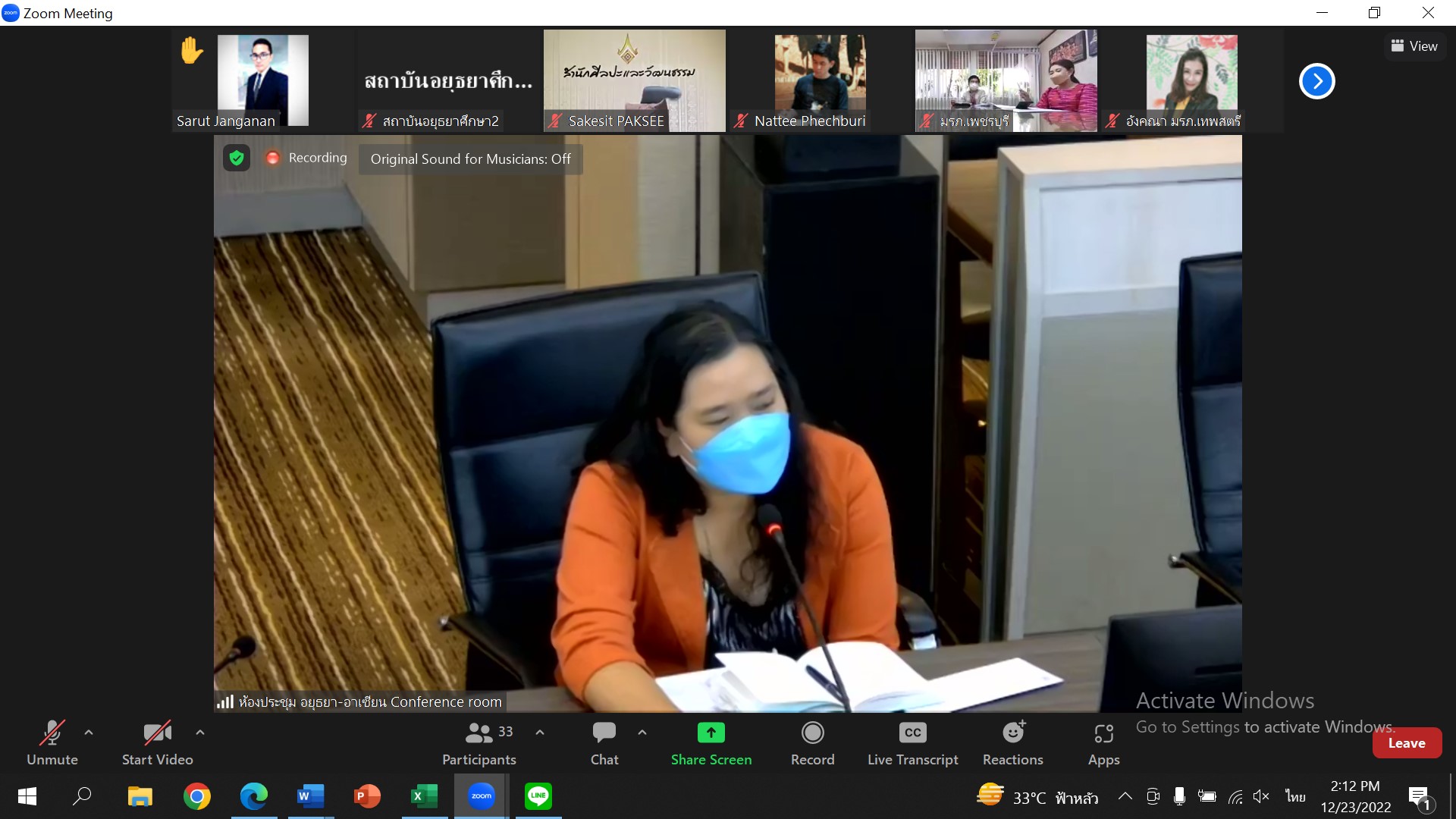This screenshot has width=1456, height=819.
Task: Open the LINE app from the taskbar
Action: tap(538, 796)
